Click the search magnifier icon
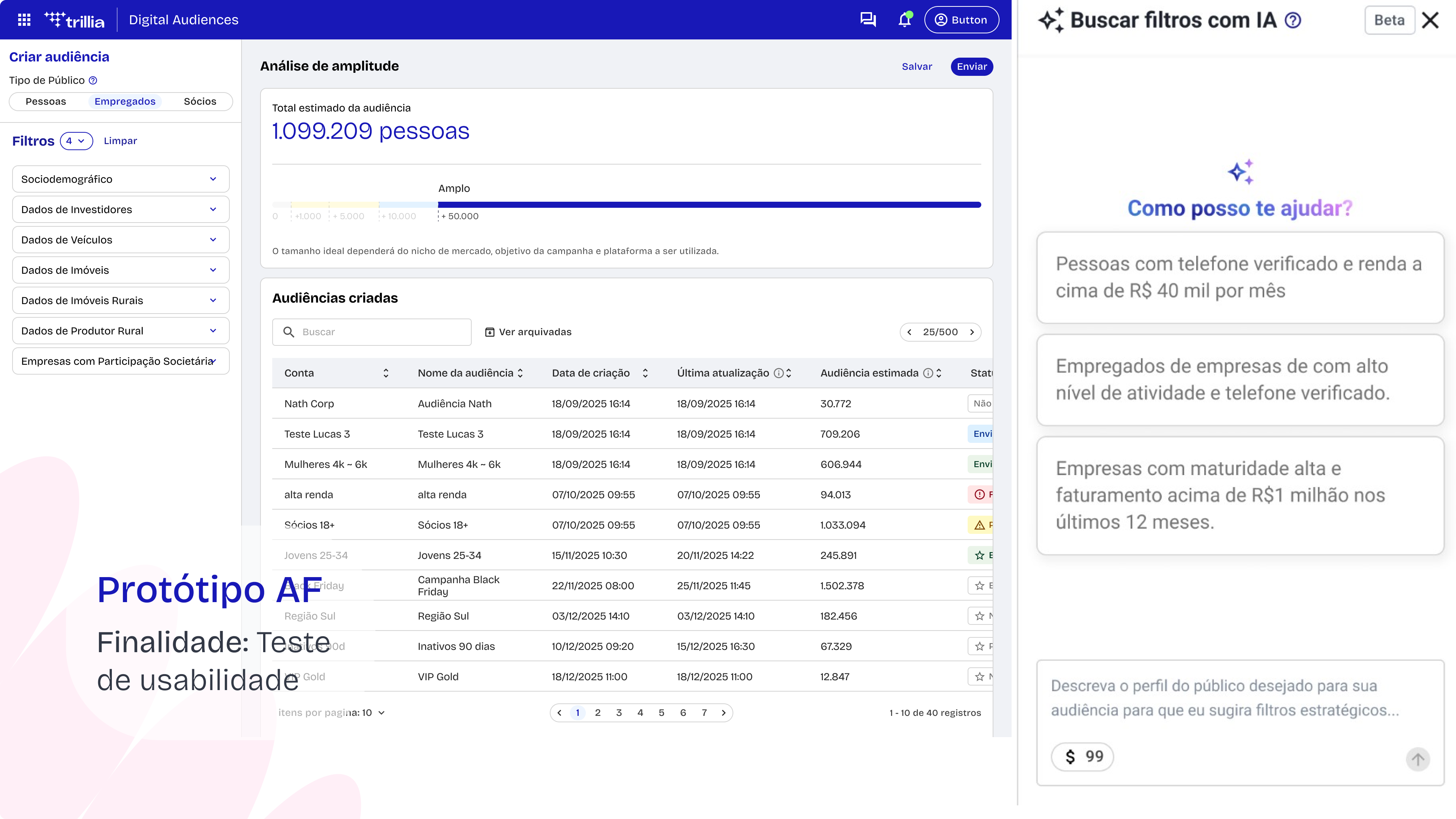Viewport: 1456px width, 819px height. (289, 332)
